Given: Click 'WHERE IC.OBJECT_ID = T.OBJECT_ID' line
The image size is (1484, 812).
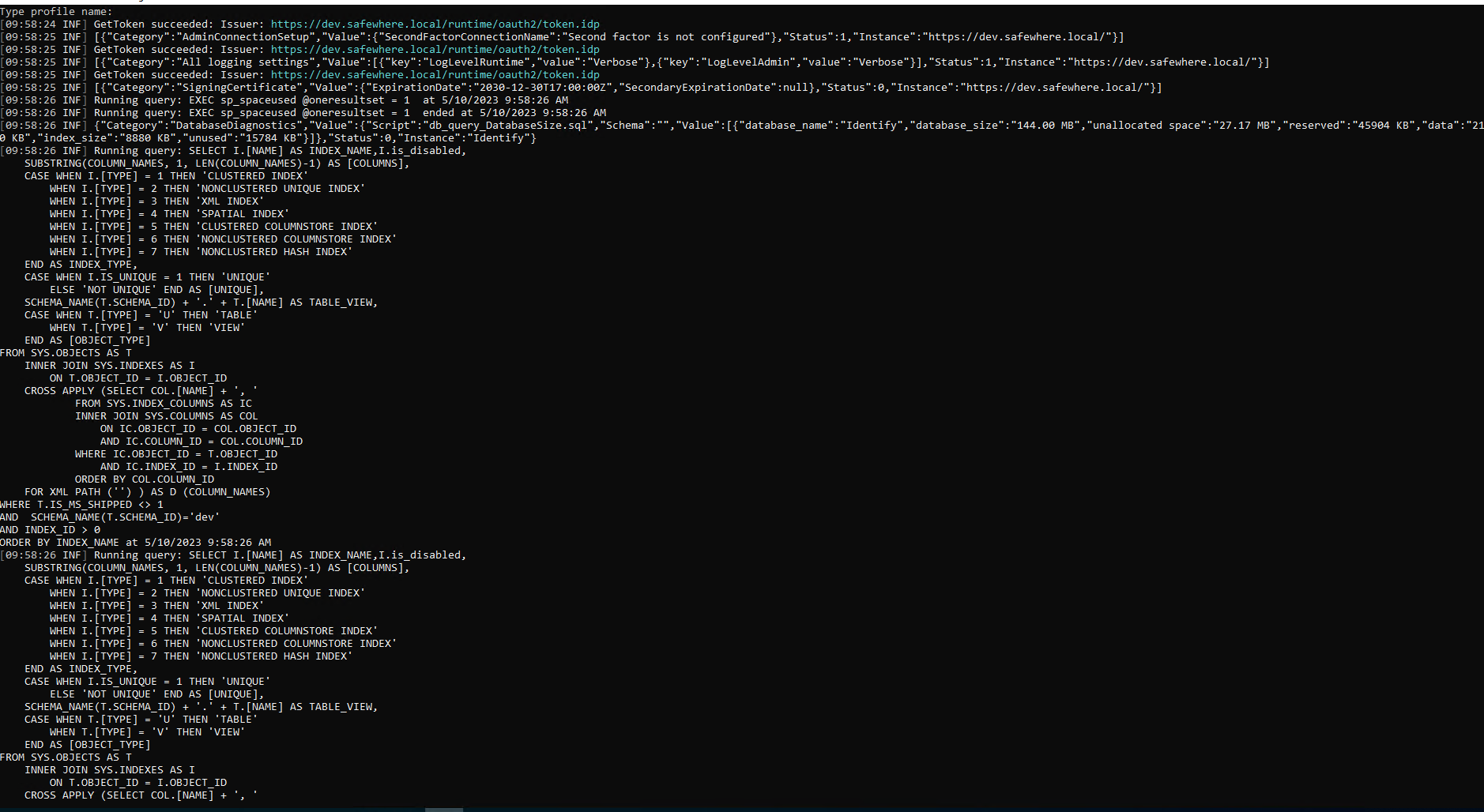Looking at the screenshot, I should [x=176, y=454].
